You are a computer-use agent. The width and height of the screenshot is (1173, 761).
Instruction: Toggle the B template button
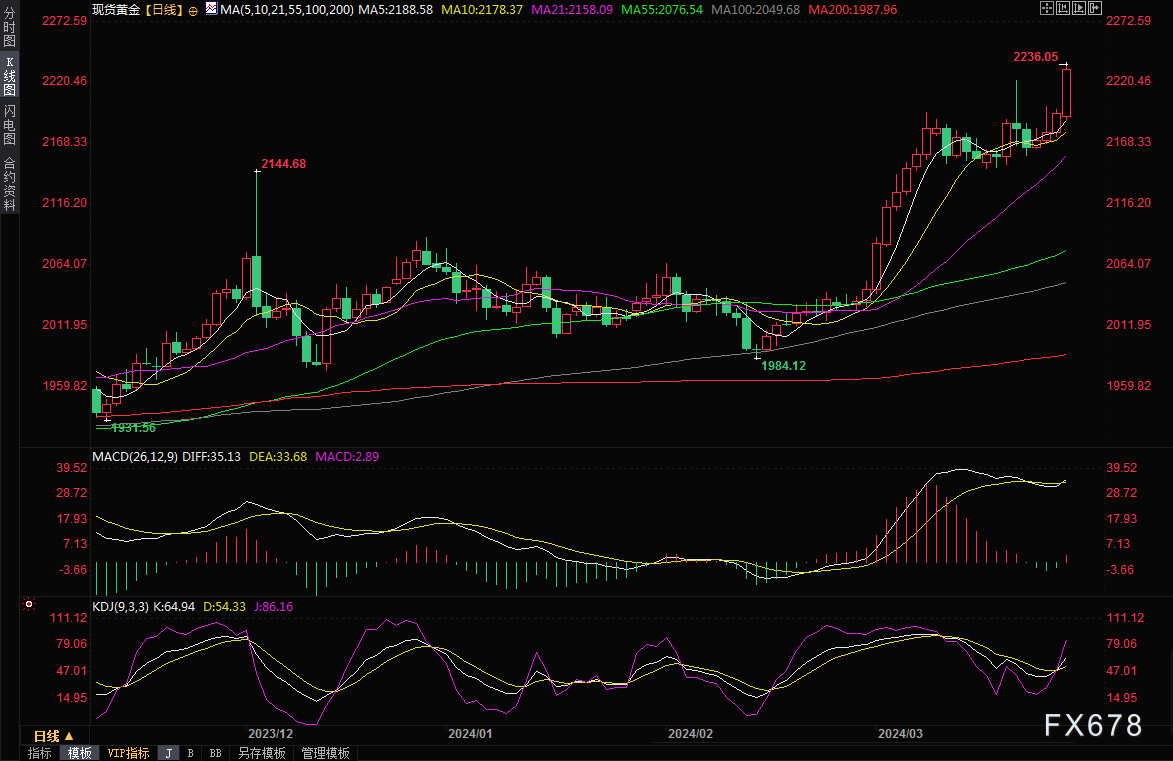pyautogui.click(x=190, y=753)
